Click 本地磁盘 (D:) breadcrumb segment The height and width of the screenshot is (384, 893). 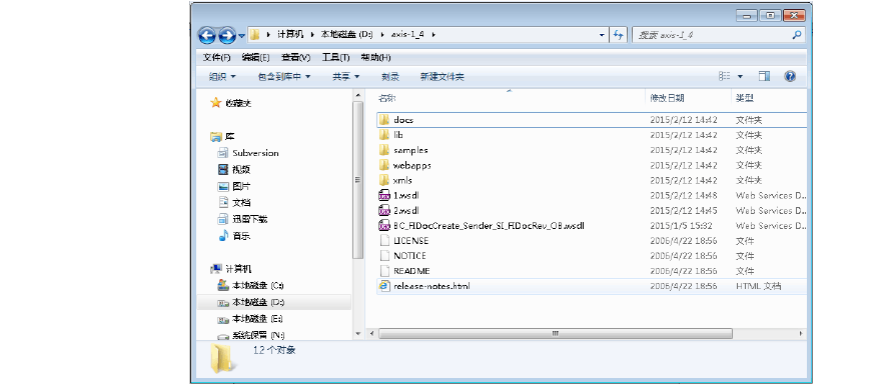[x=346, y=35]
